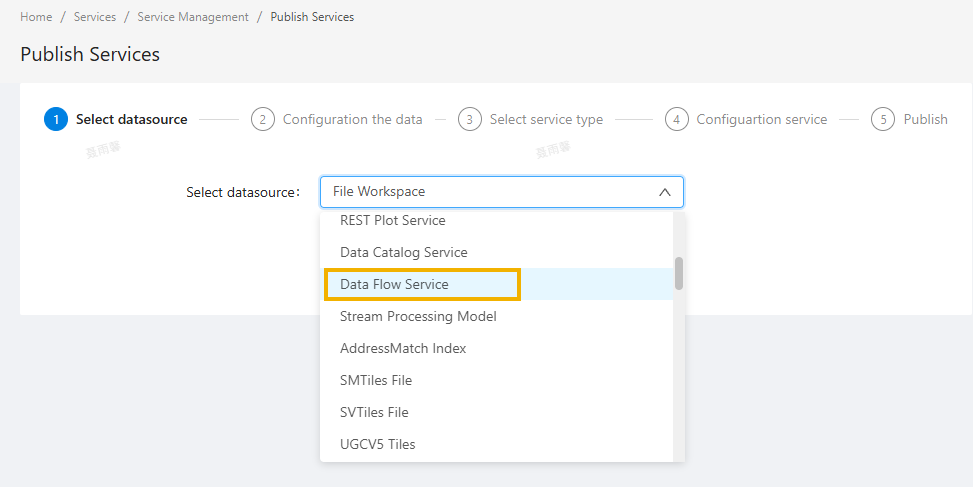Go to Home breadcrumb link
The width and height of the screenshot is (973, 487).
coord(36,17)
